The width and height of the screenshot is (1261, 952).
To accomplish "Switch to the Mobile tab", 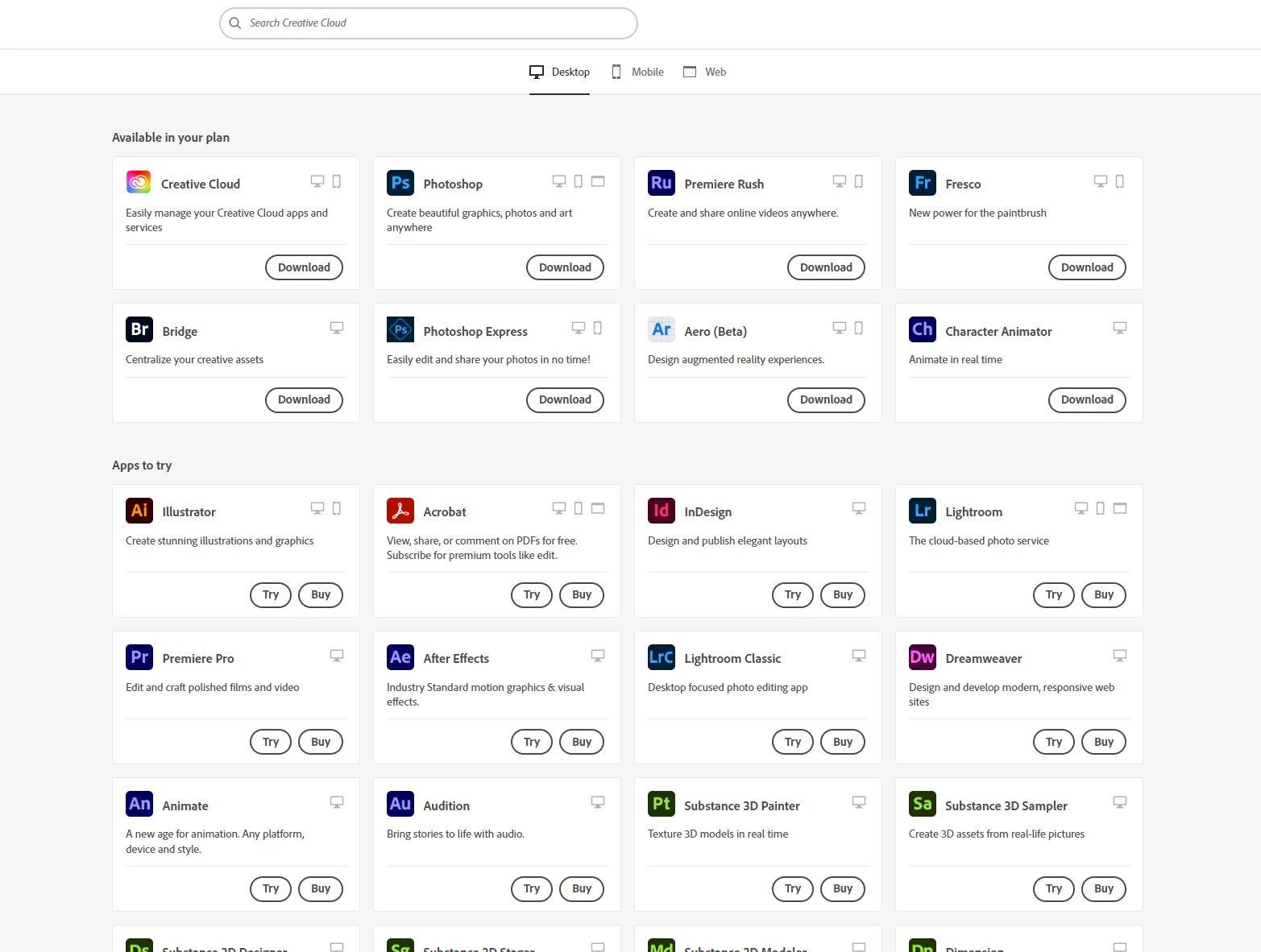I will click(637, 72).
